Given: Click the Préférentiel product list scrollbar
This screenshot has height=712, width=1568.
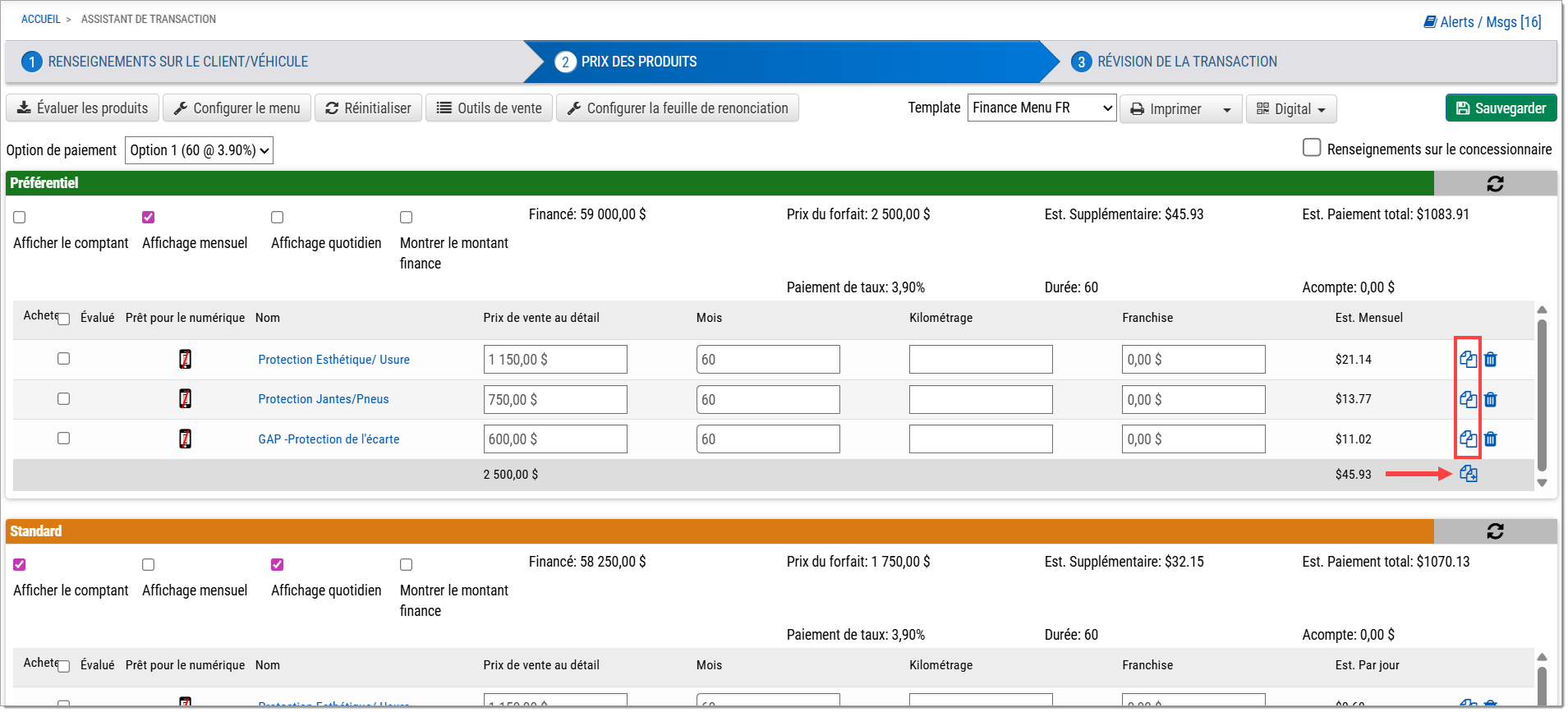Looking at the screenshot, I should pyautogui.click(x=1542, y=396).
